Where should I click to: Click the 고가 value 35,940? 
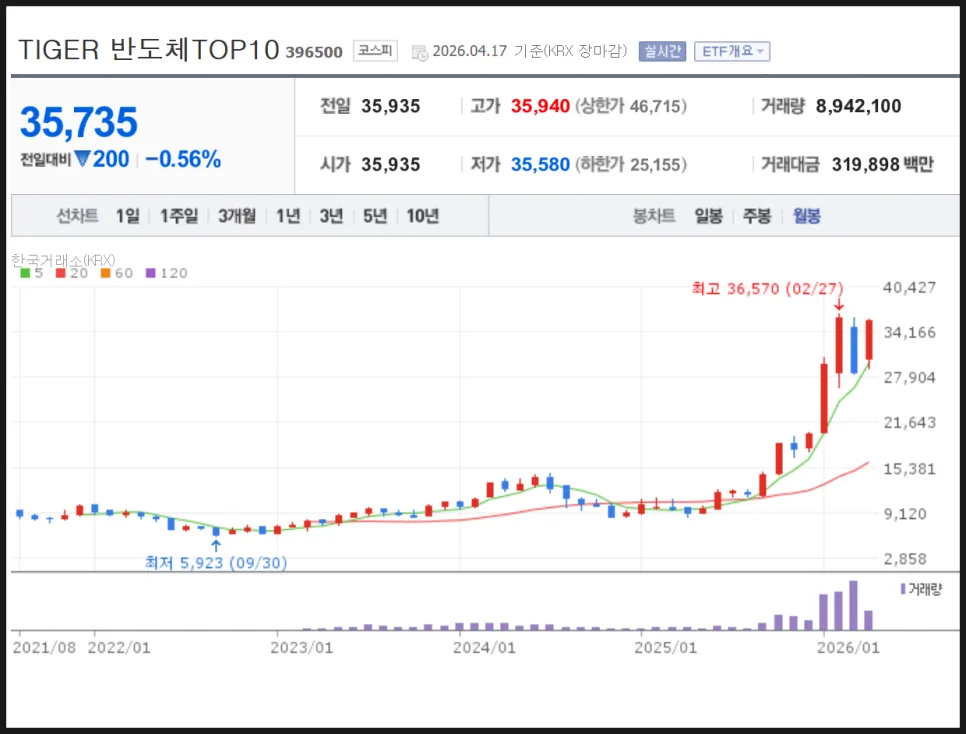pos(540,106)
